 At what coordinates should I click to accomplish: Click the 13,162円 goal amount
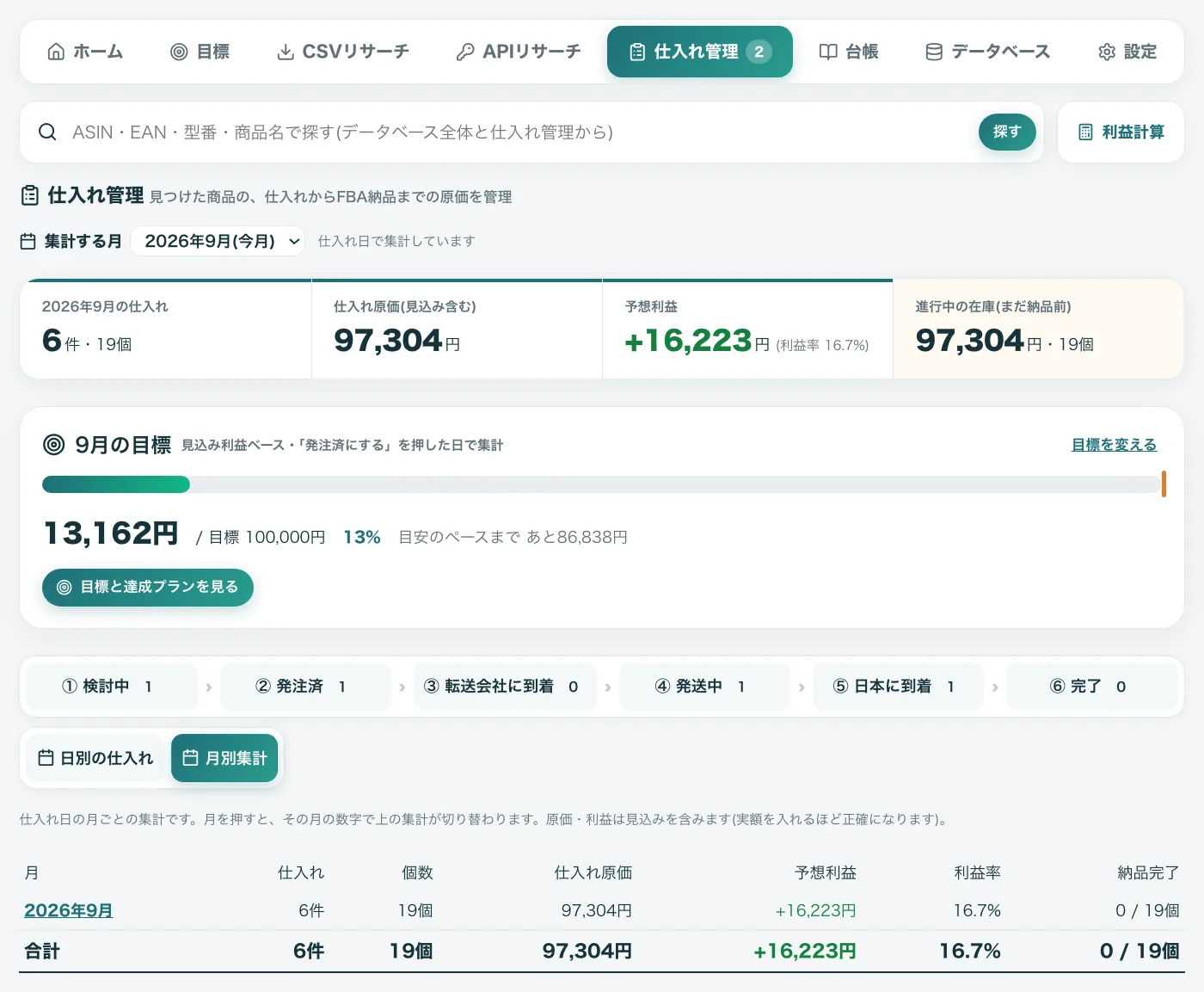point(111,533)
